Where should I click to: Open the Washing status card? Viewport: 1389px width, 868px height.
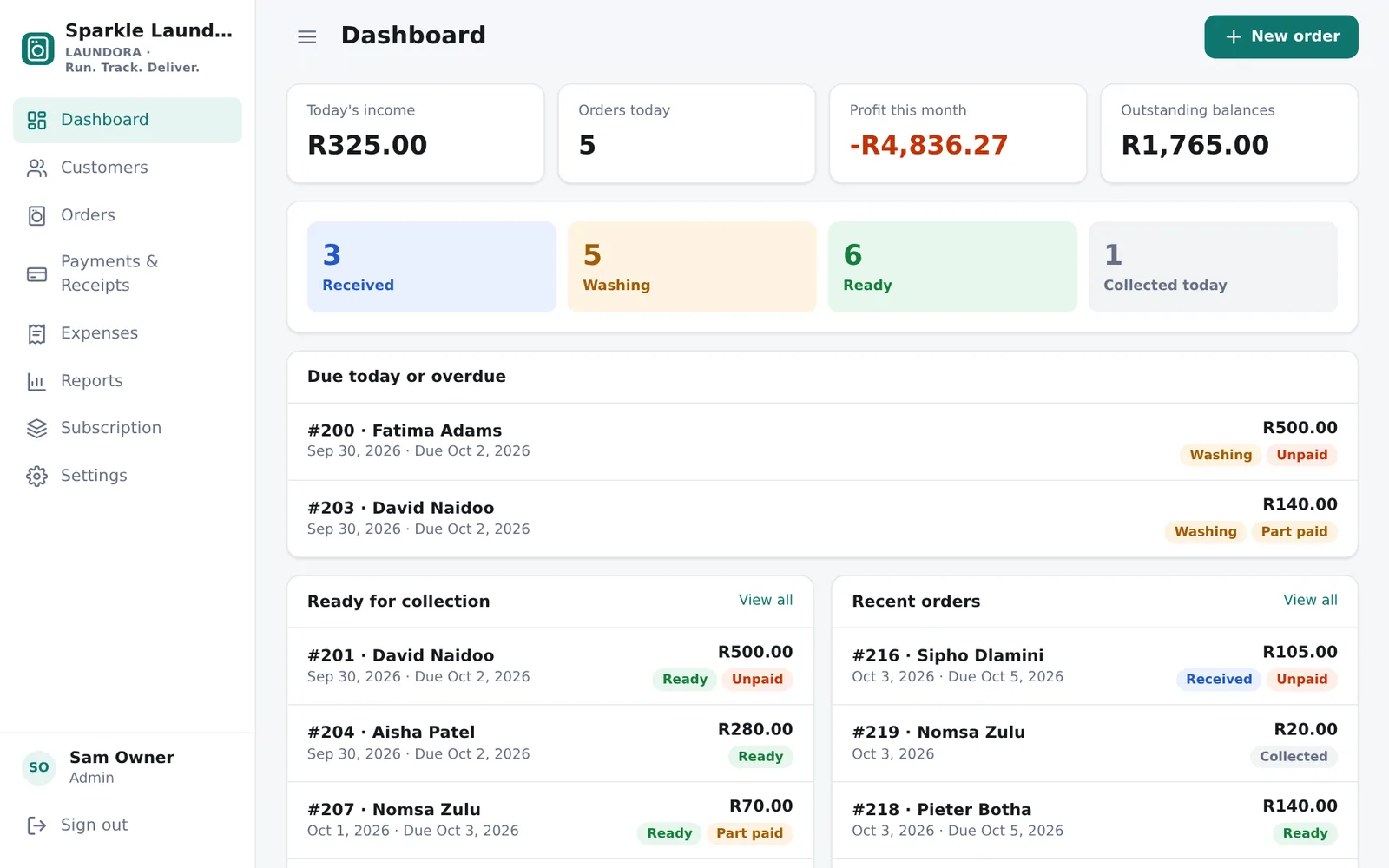(x=692, y=266)
